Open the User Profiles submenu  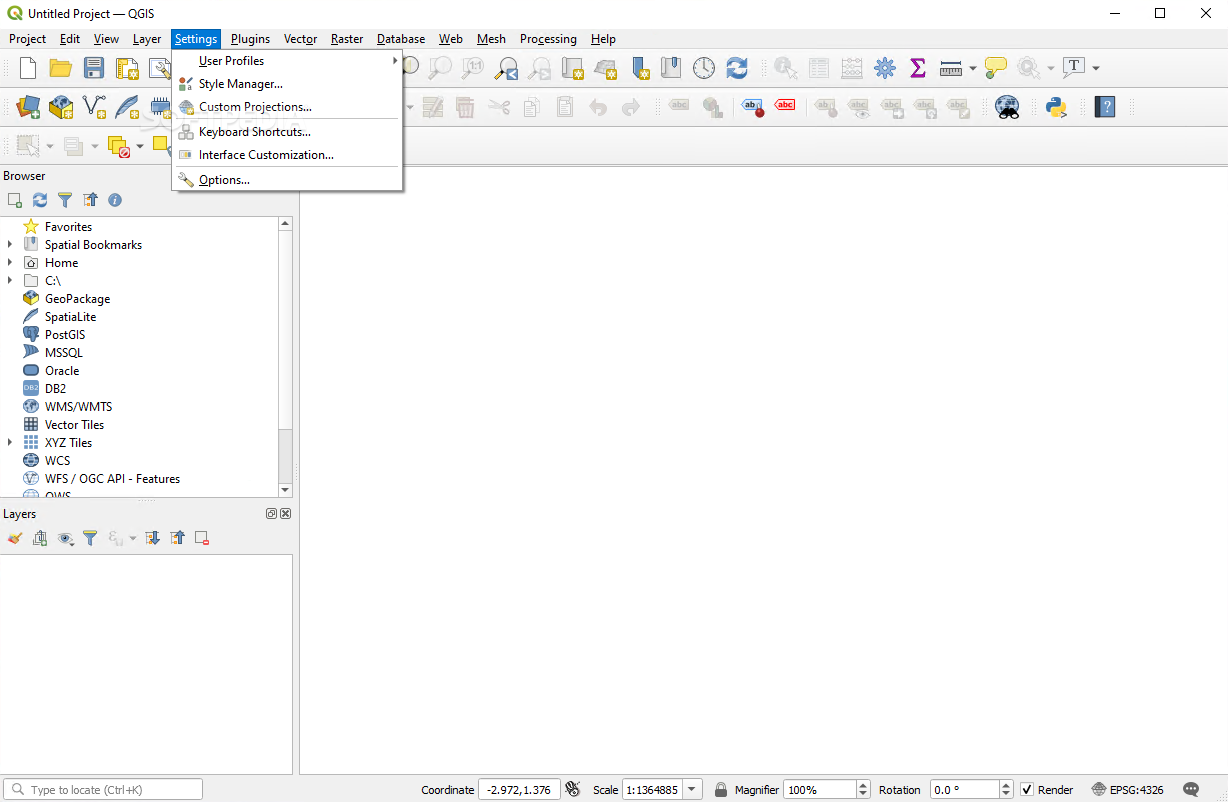[287, 61]
